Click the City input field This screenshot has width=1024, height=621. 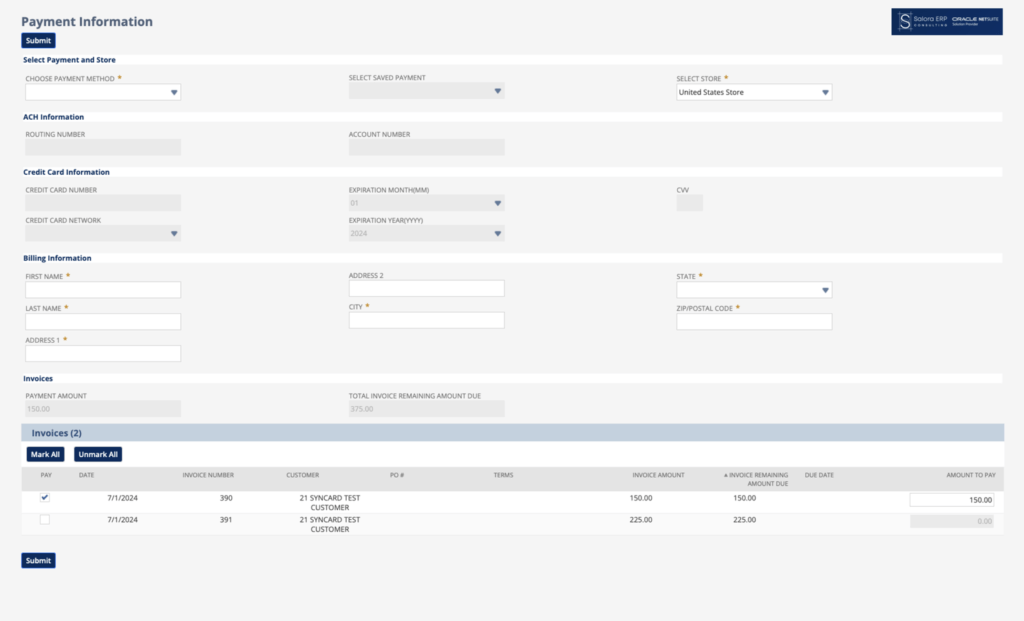point(426,321)
